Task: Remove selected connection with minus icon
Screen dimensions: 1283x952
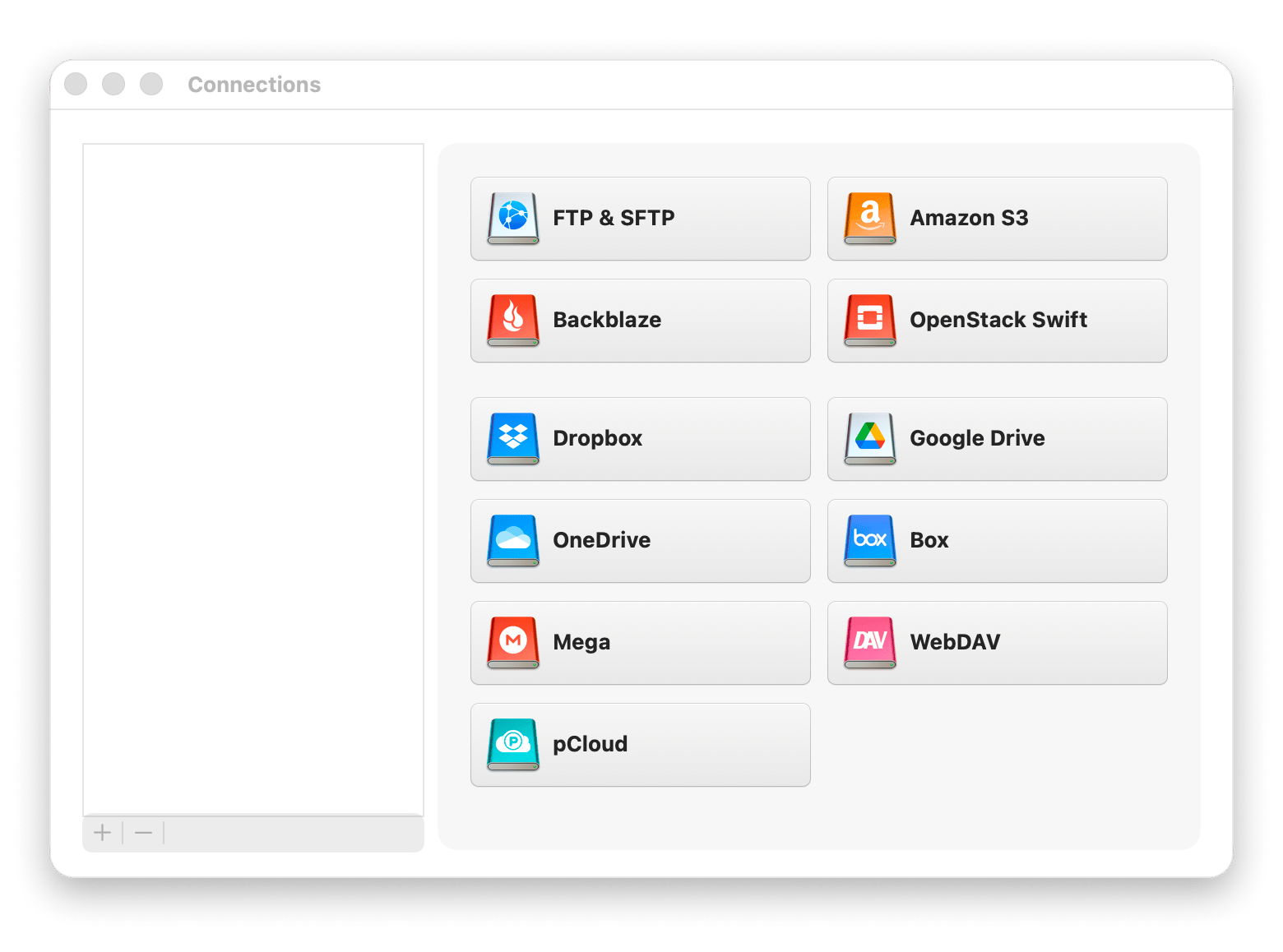Action: coord(143,833)
